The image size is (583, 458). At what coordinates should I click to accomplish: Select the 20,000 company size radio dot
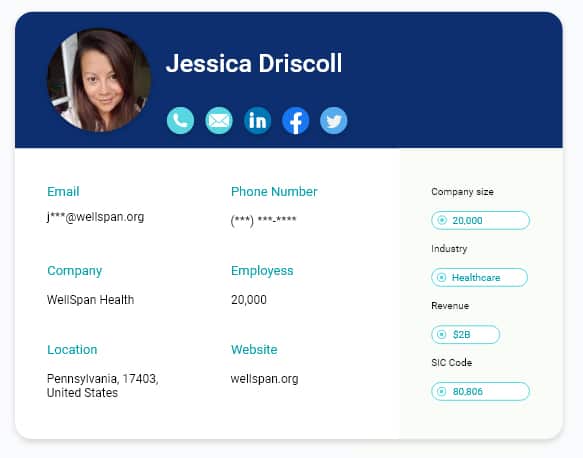coord(442,220)
